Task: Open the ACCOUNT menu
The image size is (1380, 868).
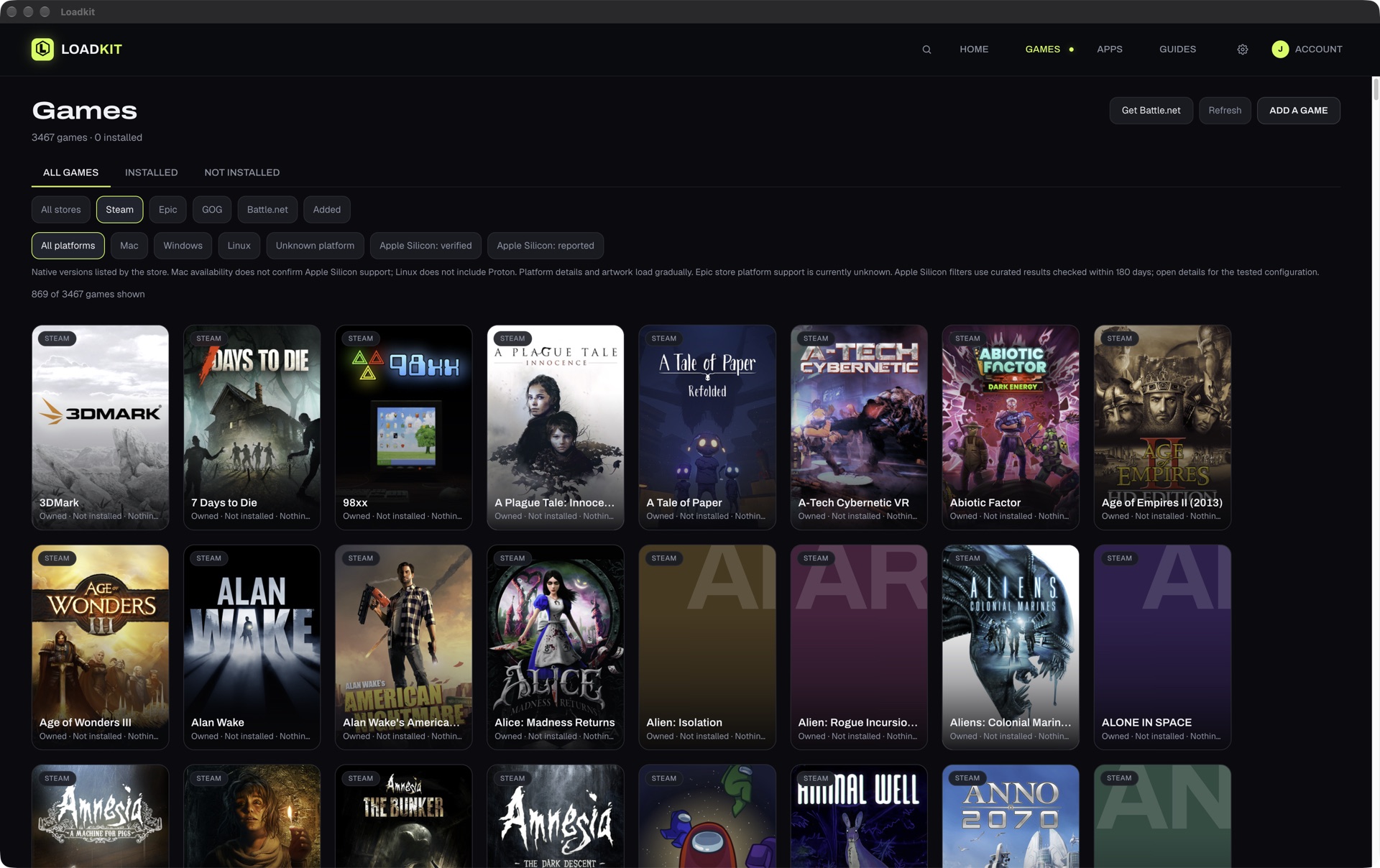Action: pyautogui.click(x=1318, y=49)
